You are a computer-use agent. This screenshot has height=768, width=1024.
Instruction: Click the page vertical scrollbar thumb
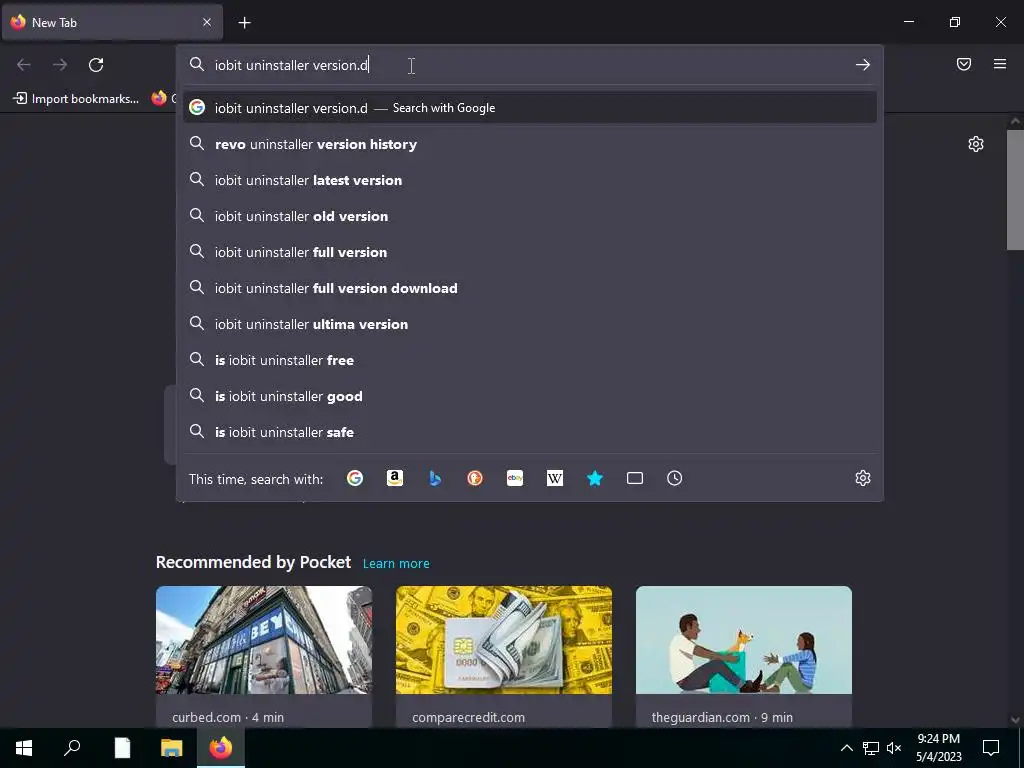(x=1015, y=189)
